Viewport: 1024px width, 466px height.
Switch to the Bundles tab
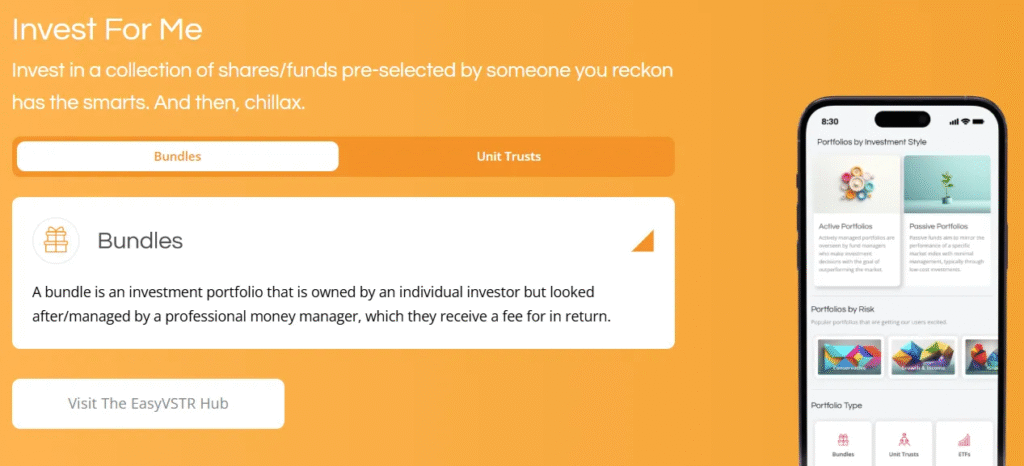tap(178, 157)
